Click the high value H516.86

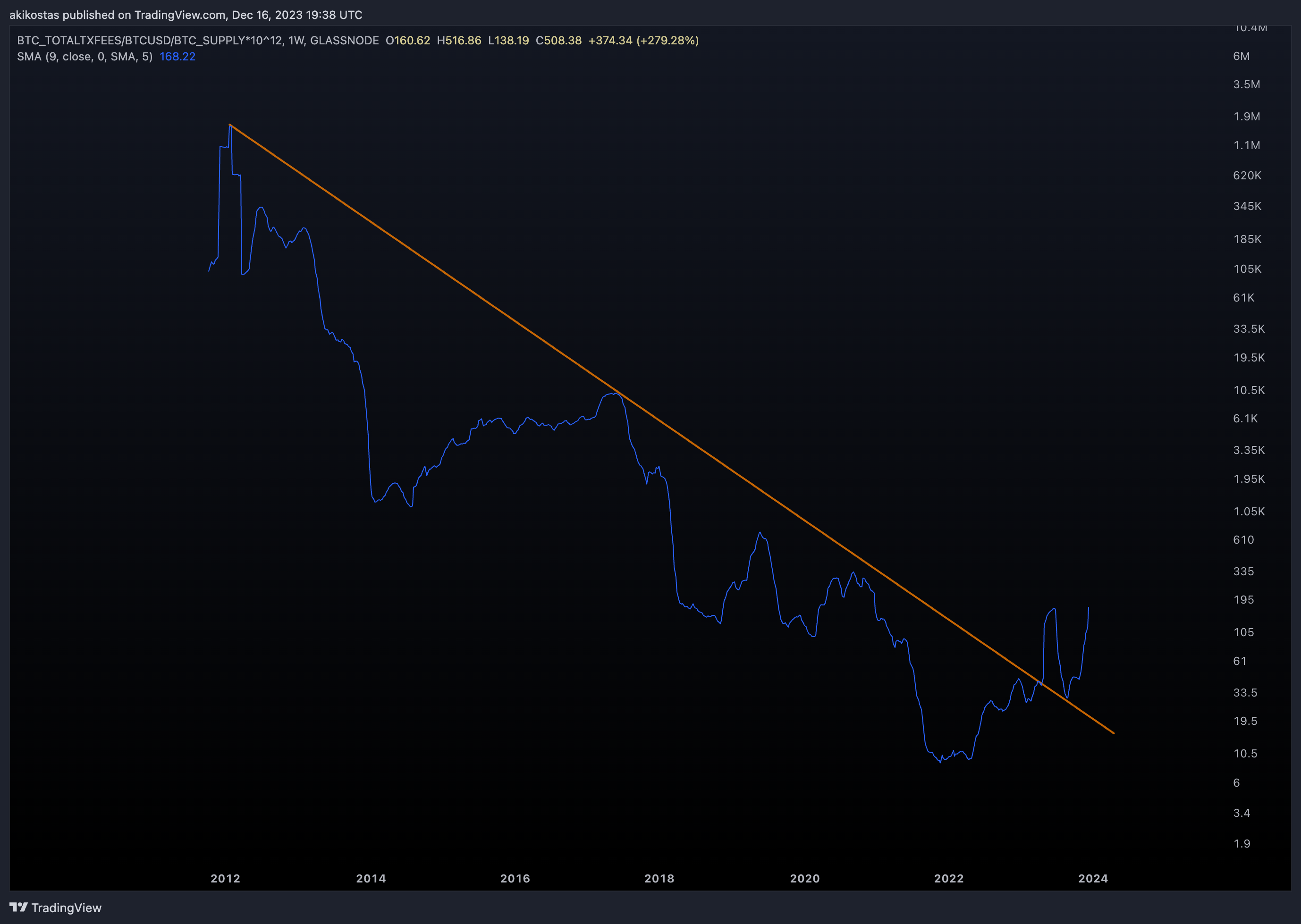point(459,41)
